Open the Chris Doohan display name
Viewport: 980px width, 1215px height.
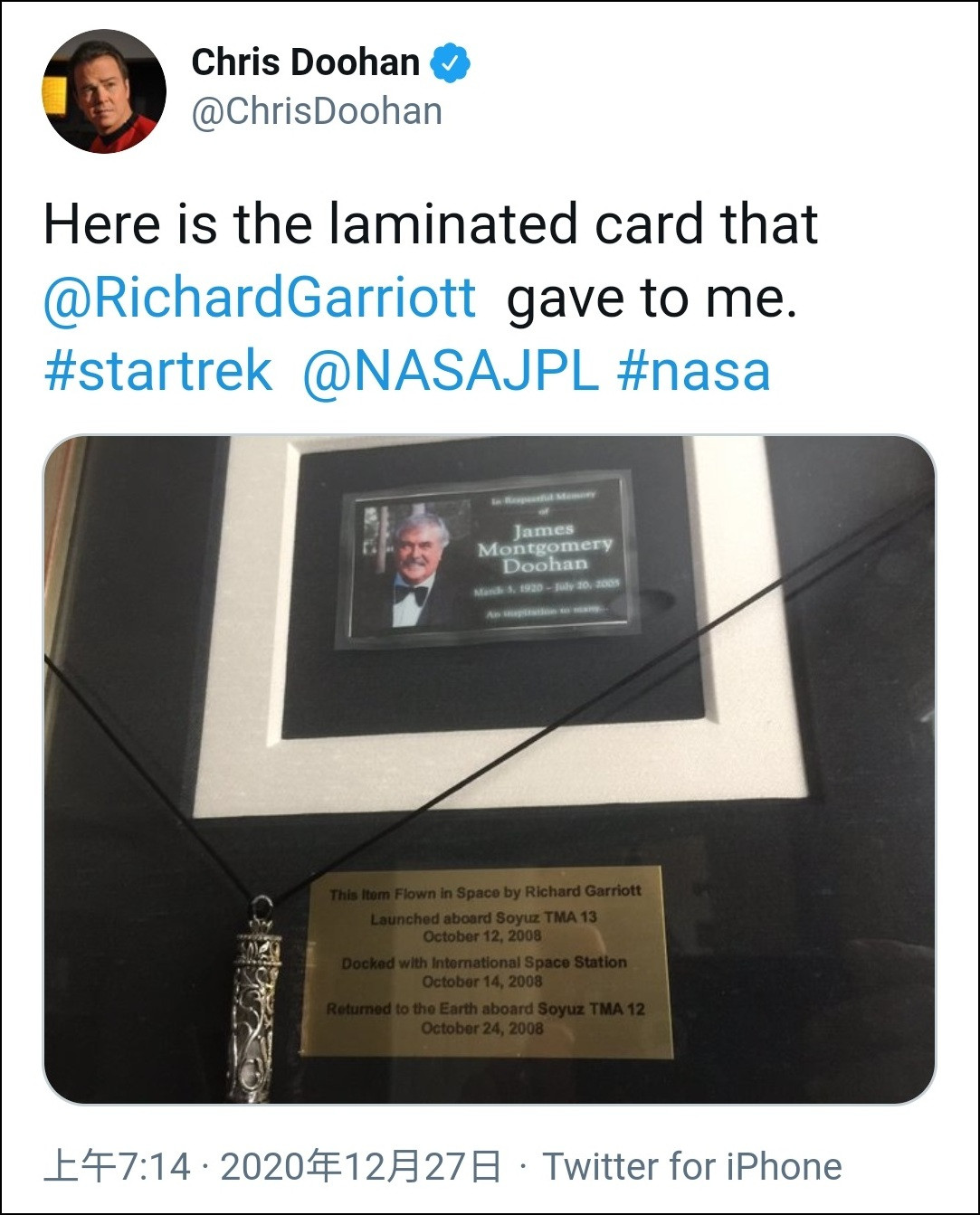[x=306, y=62]
